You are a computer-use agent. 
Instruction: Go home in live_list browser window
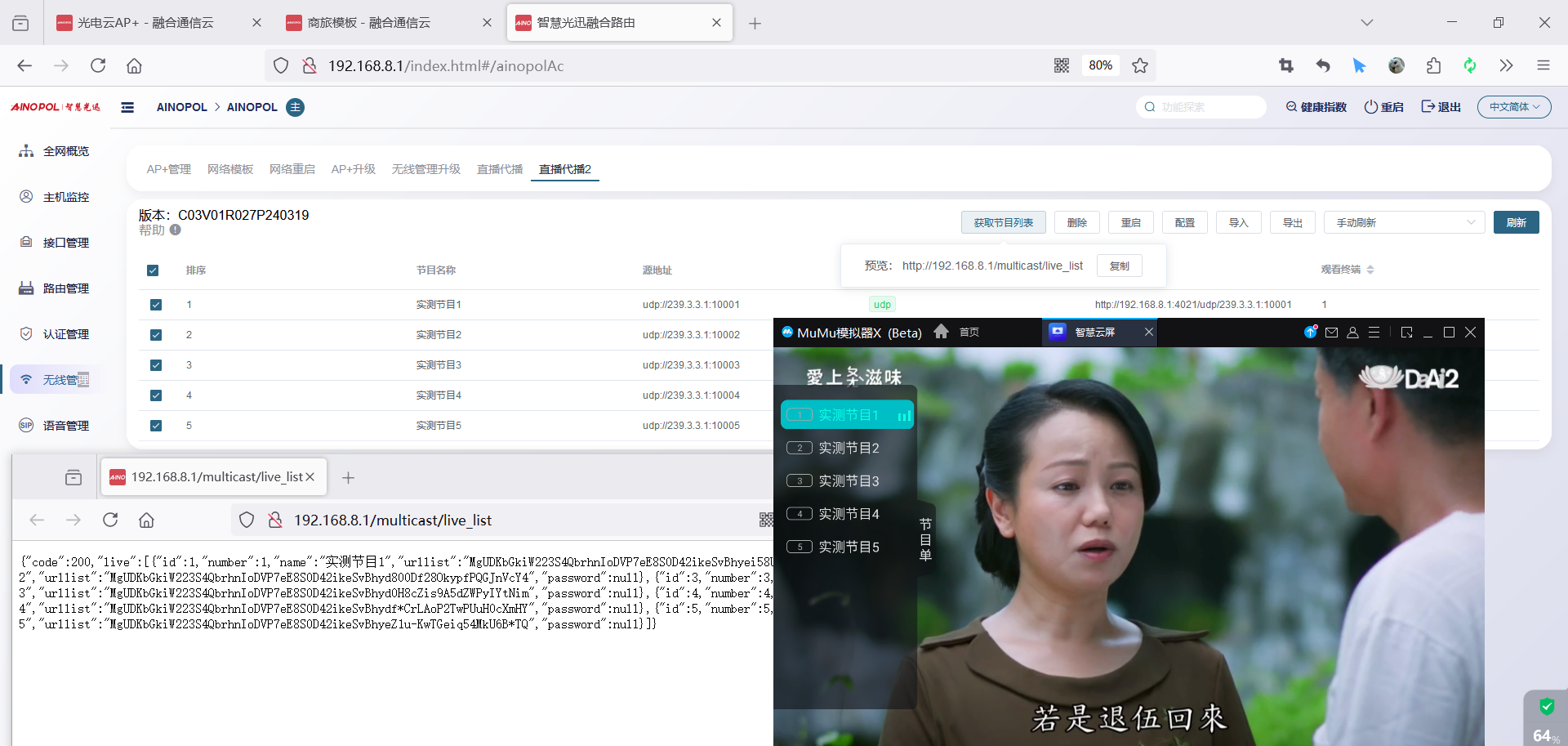(x=146, y=520)
